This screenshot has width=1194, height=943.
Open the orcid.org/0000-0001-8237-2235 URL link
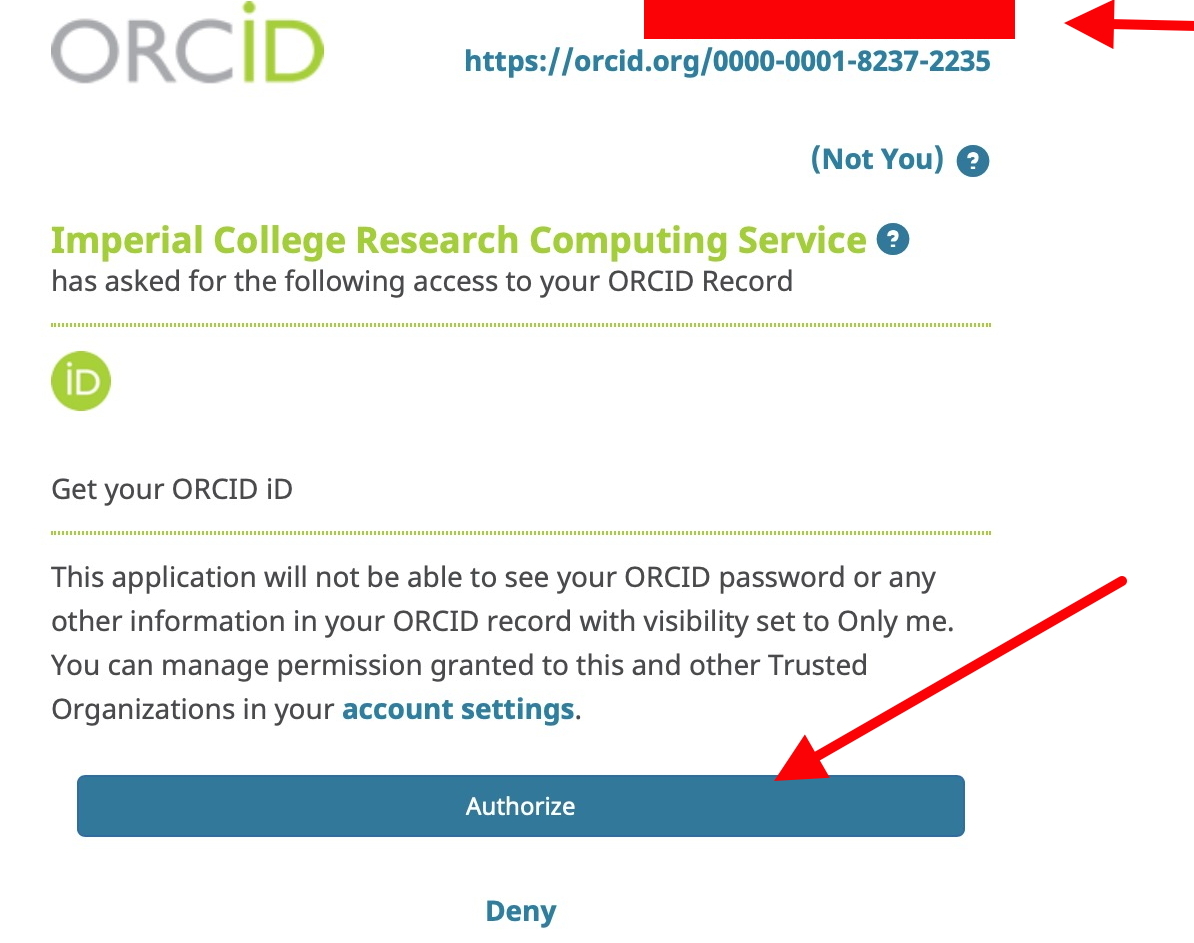tap(727, 62)
